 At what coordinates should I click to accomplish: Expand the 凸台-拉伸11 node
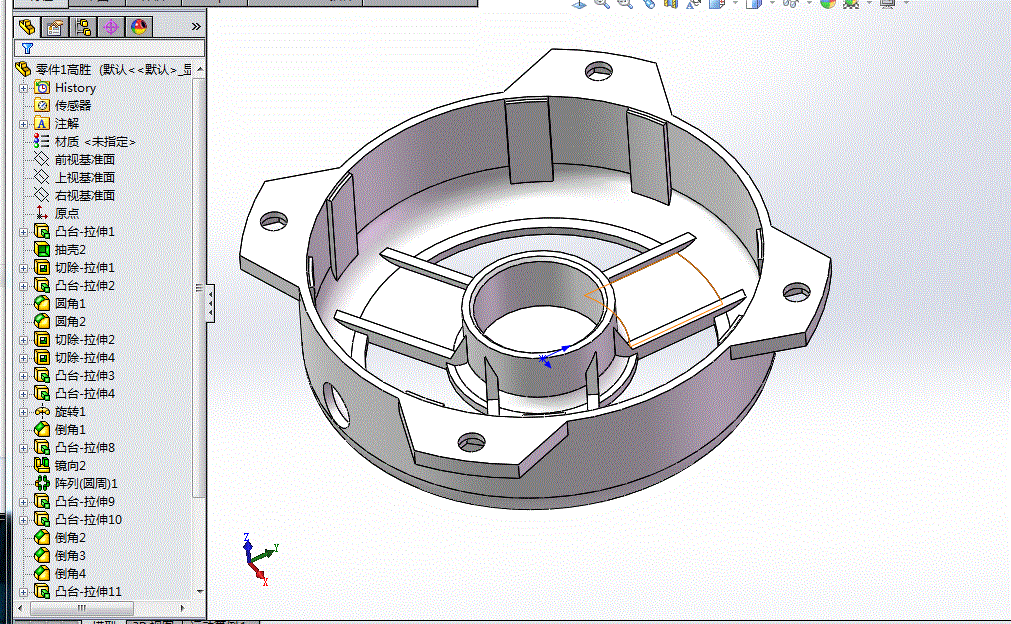[x=24, y=592]
